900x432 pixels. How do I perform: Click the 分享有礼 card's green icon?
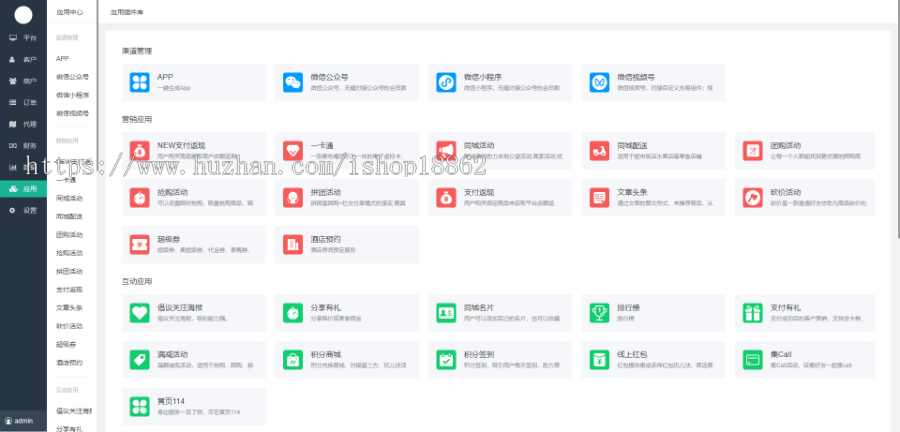(293, 313)
